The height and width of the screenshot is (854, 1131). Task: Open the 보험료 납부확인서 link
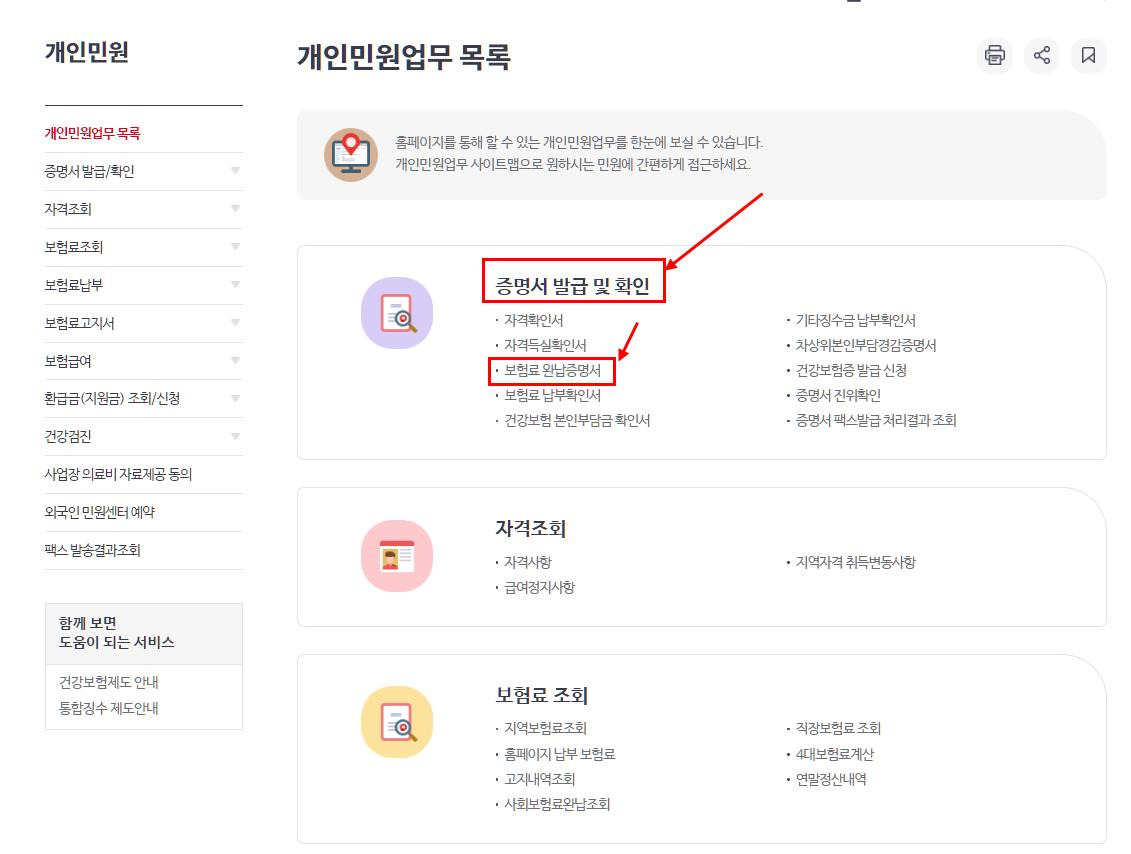[x=552, y=395]
